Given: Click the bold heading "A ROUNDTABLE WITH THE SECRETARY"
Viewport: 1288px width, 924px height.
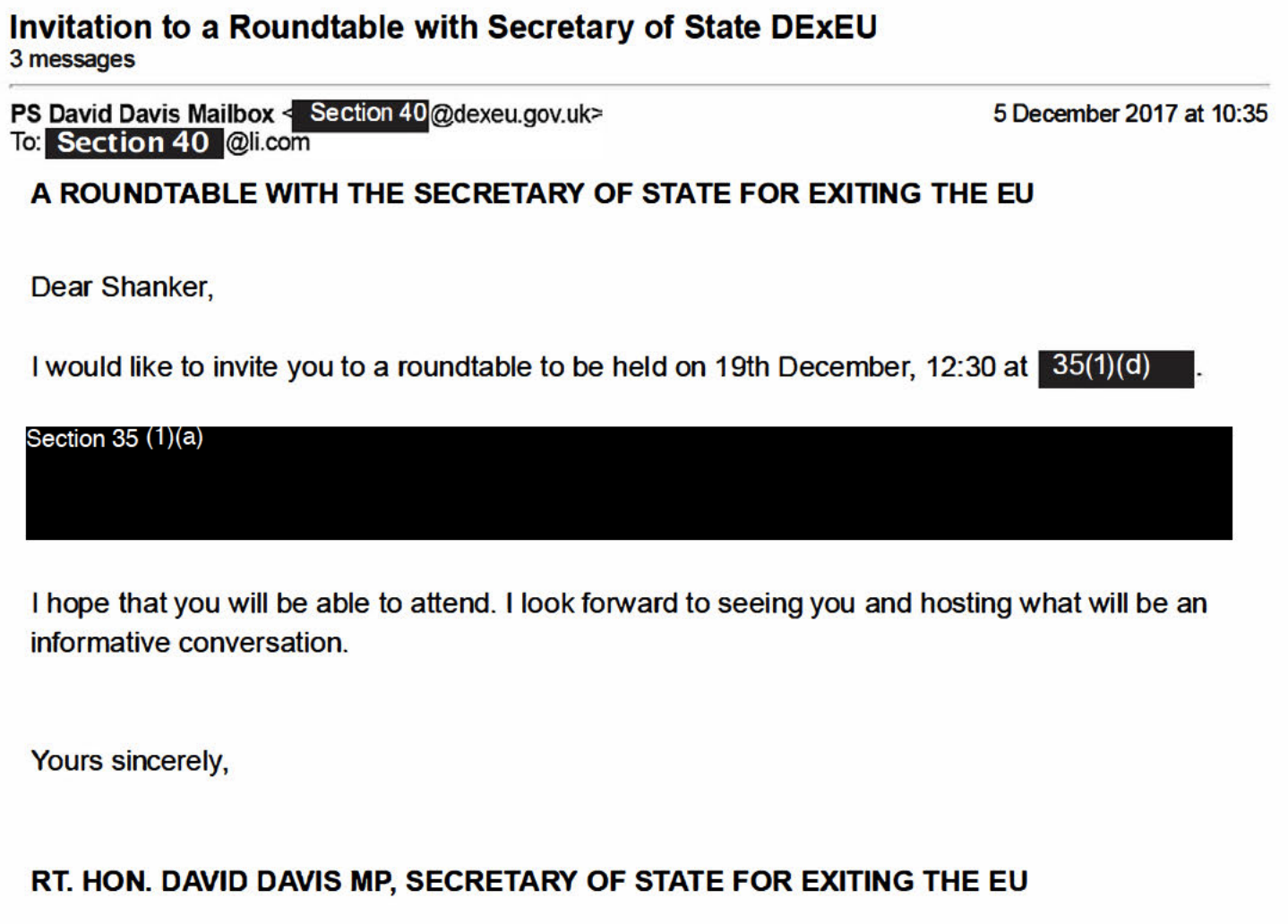Looking at the screenshot, I should [x=532, y=193].
